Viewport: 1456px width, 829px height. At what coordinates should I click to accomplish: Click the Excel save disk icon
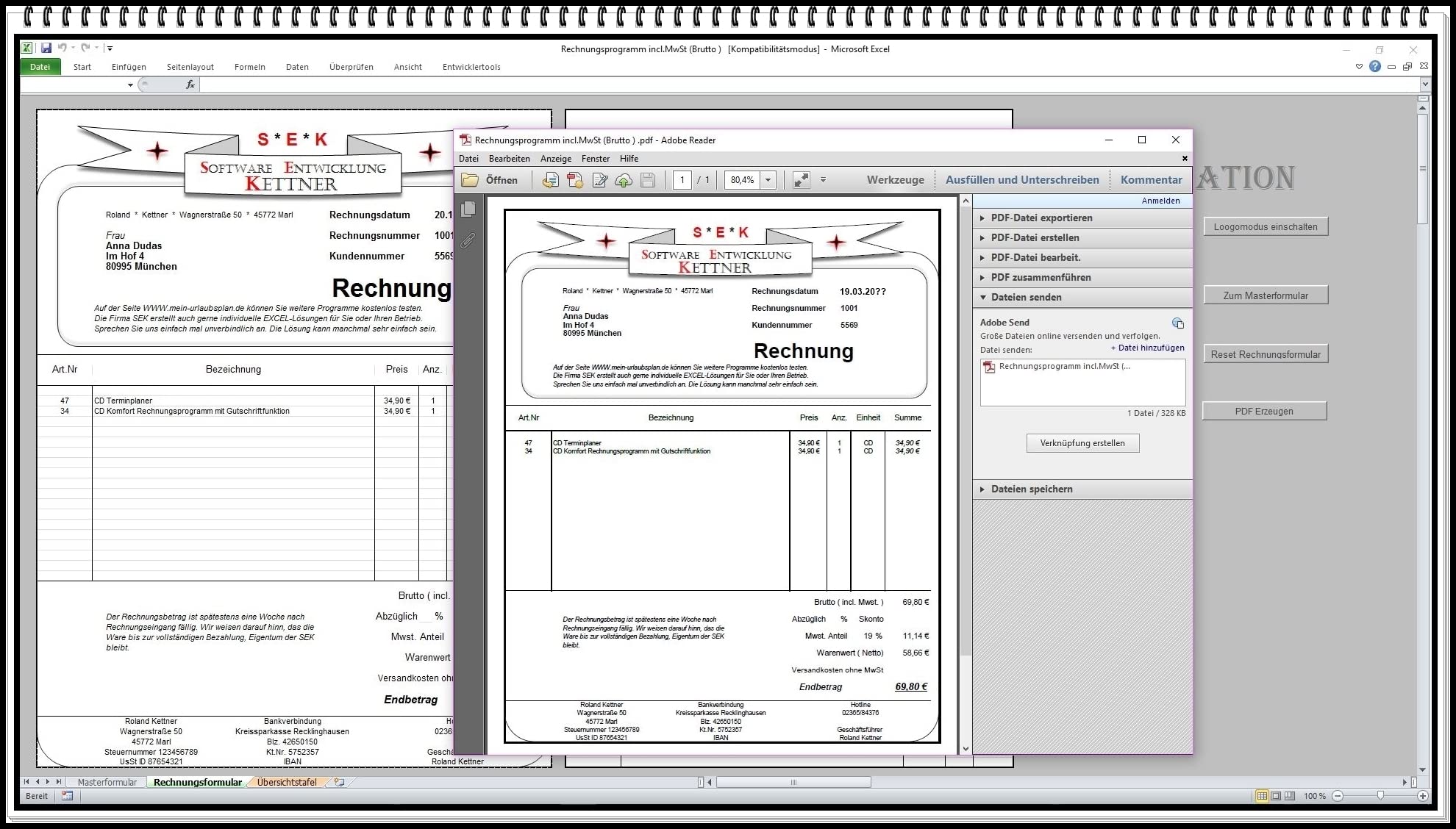46,48
